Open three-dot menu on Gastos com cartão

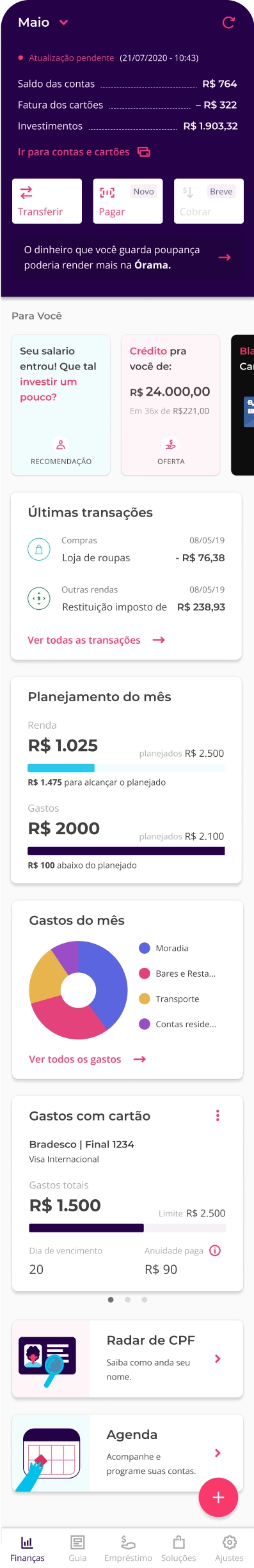218,1115
